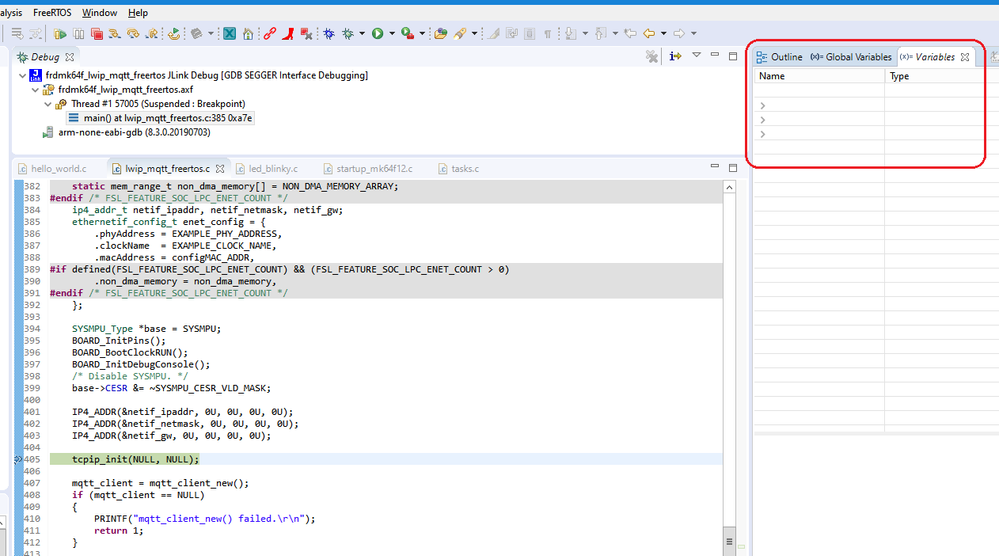Select main() stack frame at lwip_mqtt_freertos.c:385

coord(161,118)
